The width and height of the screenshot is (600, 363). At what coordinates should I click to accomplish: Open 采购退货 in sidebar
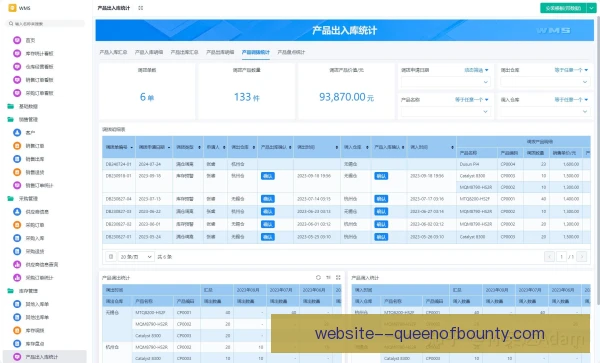coord(34,251)
